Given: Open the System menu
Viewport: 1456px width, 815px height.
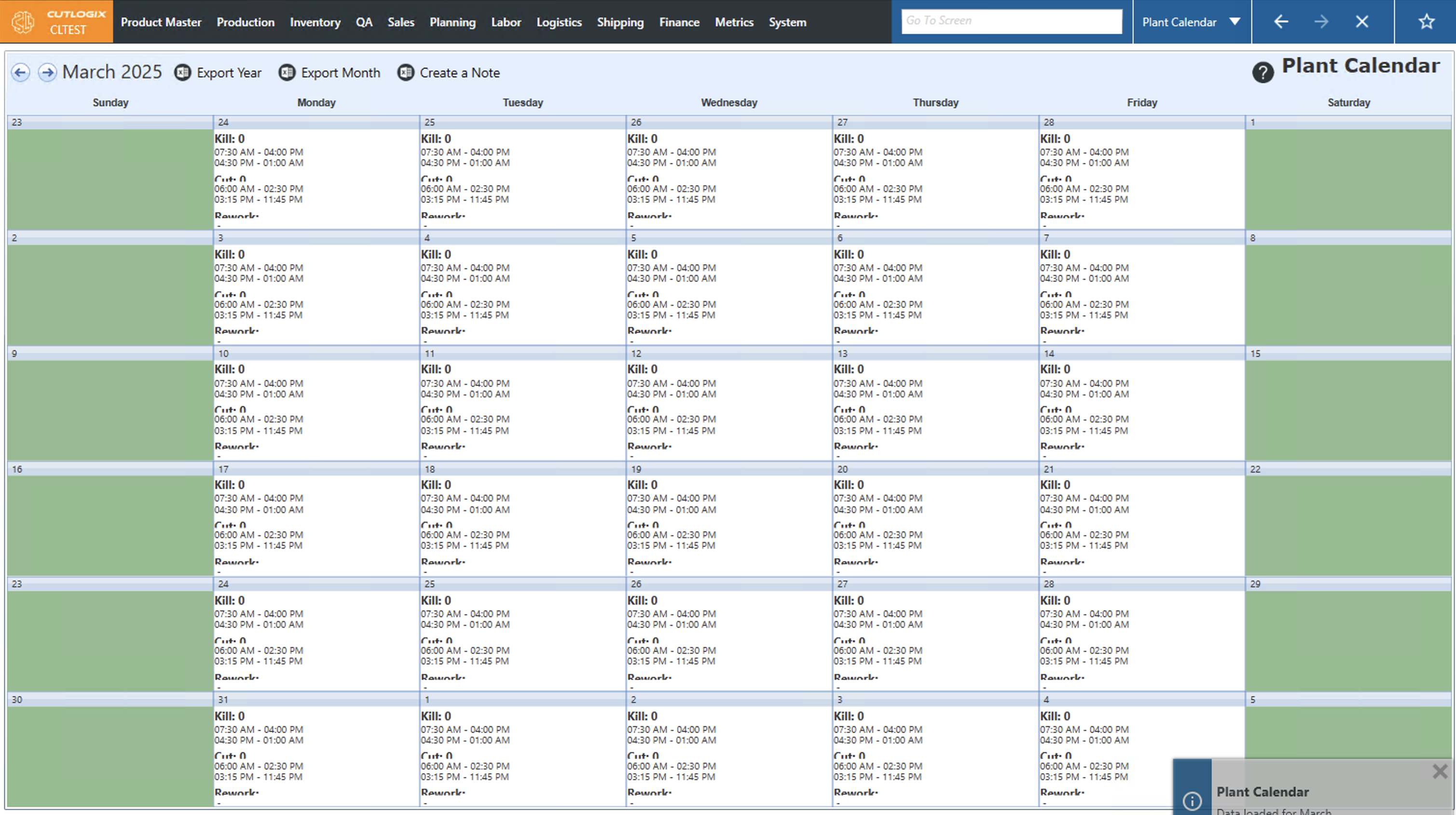Looking at the screenshot, I should tap(787, 22).
